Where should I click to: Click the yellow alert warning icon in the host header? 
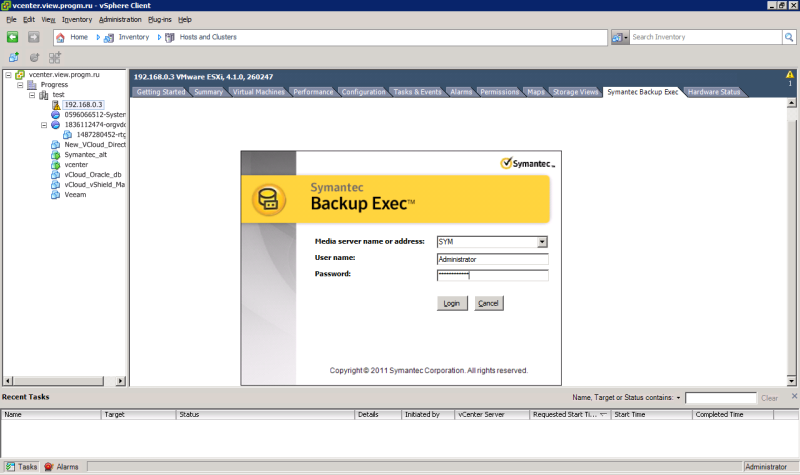(x=790, y=74)
